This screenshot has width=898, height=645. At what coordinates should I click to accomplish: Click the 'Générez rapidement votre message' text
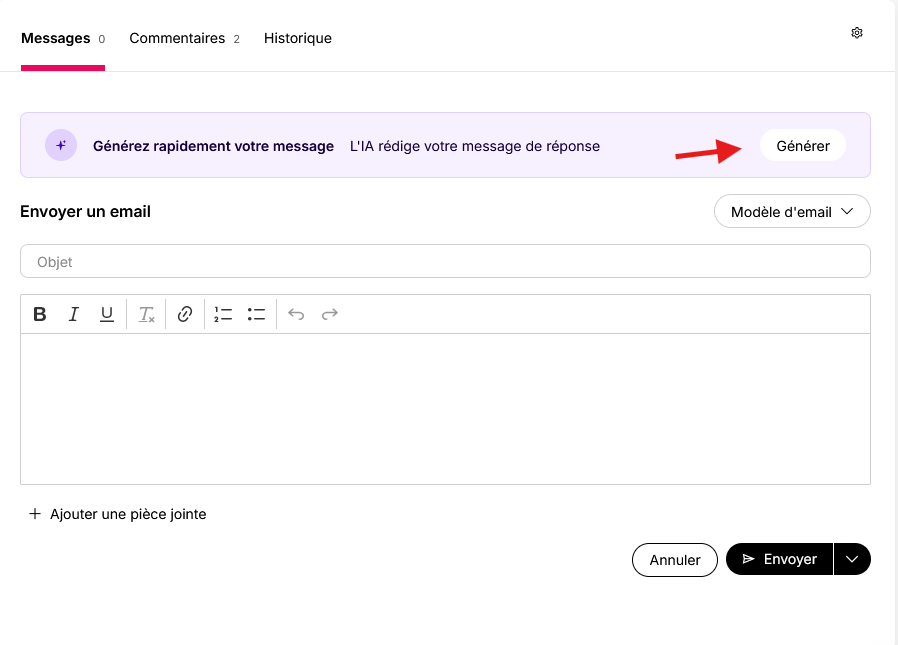[x=213, y=146]
